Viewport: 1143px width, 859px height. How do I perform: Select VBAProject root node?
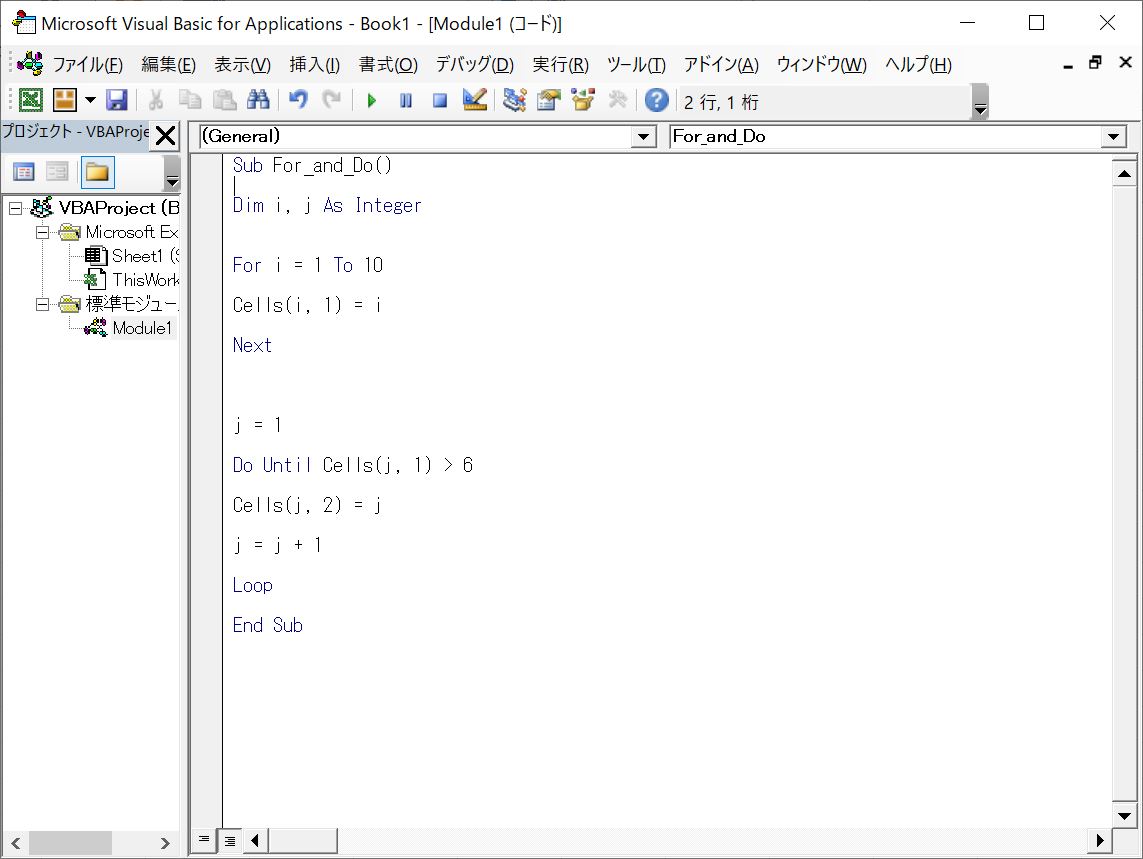click(x=119, y=208)
